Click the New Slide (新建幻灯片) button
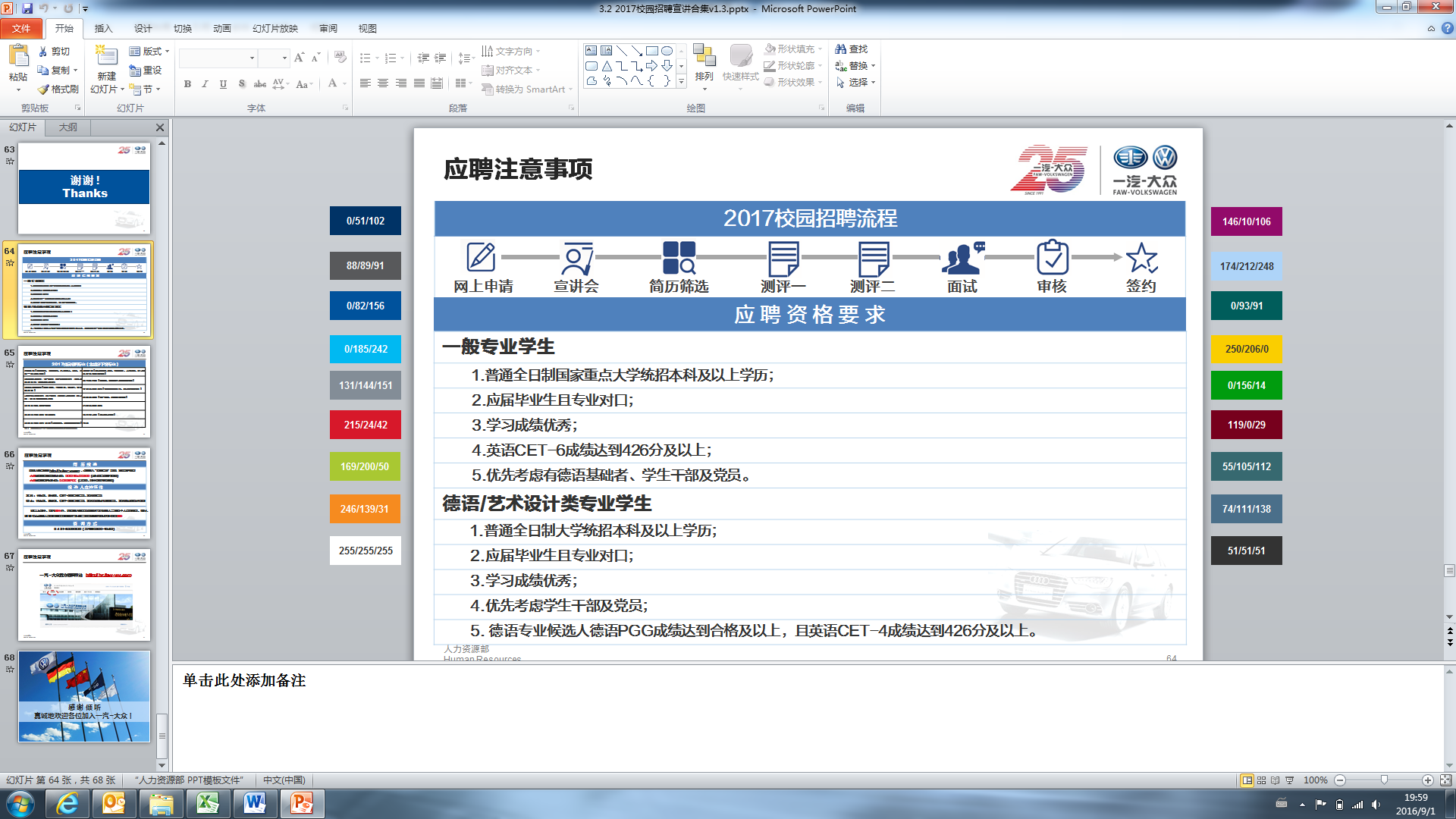Image resolution: width=1456 pixels, height=819 pixels. tap(106, 57)
